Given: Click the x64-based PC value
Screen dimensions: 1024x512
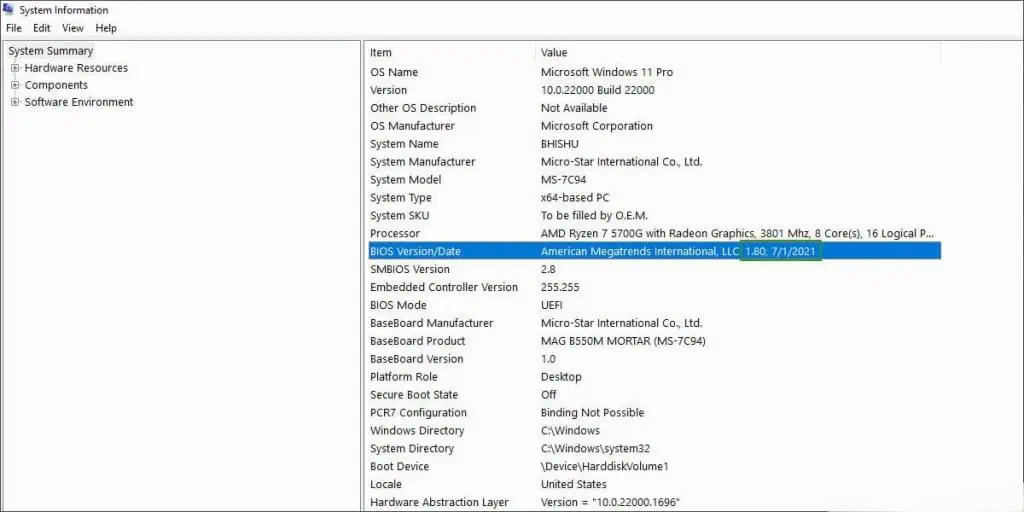Looking at the screenshot, I should [x=575, y=198].
